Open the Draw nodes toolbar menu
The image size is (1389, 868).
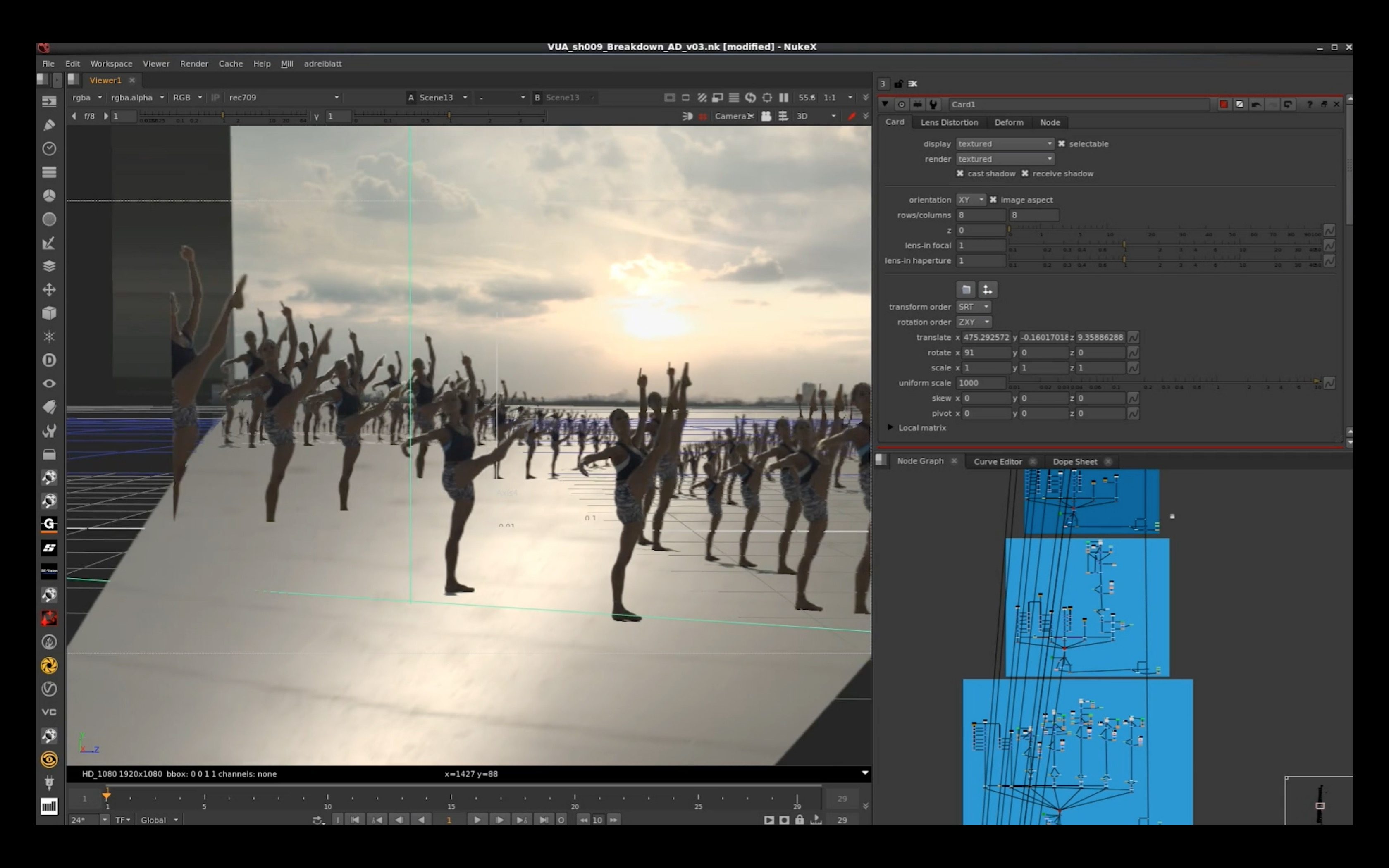[x=49, y=125]
